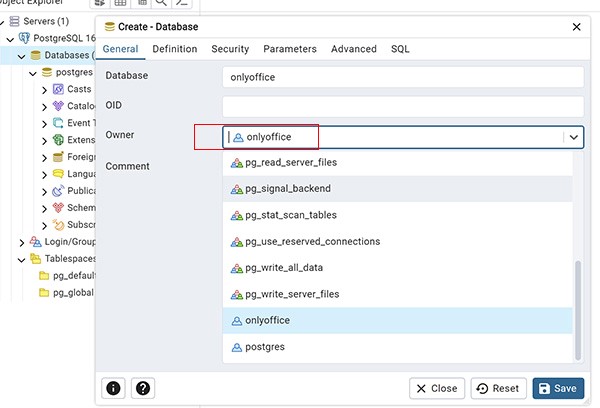
Task: Open the Definition tab
Action: (174, 49)
